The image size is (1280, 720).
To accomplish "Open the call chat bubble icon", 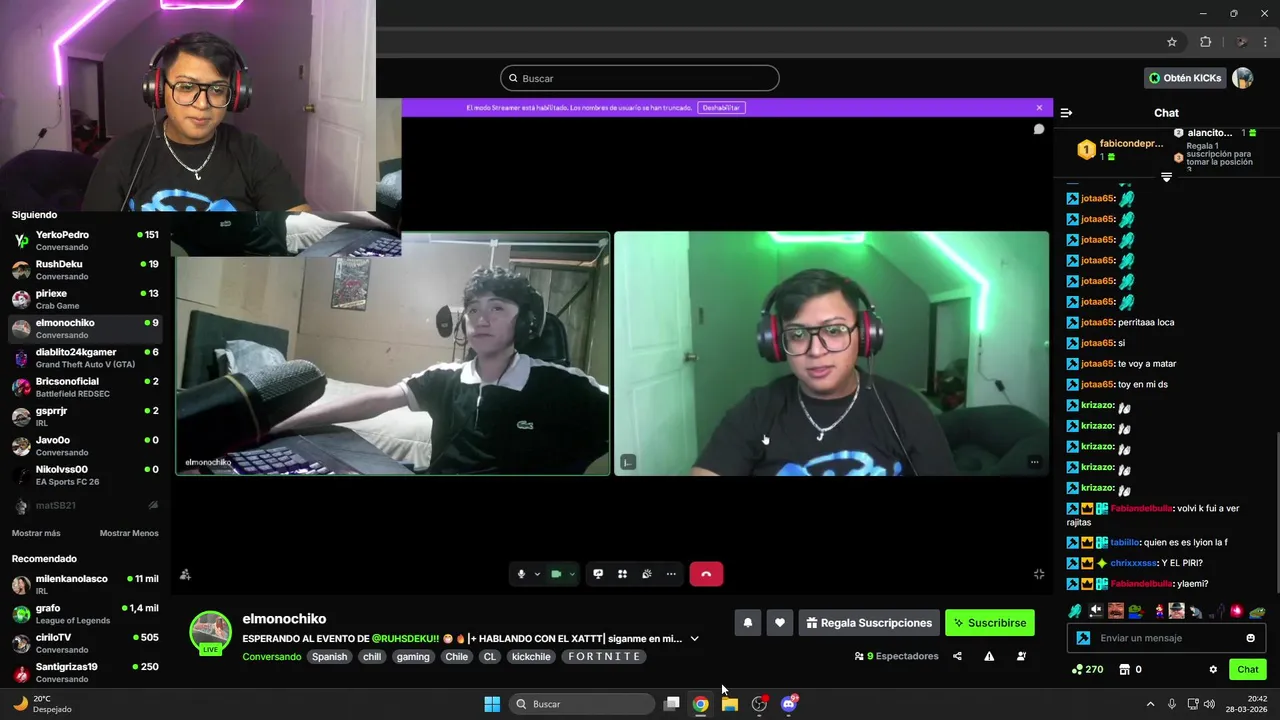I will [1039, 129].
